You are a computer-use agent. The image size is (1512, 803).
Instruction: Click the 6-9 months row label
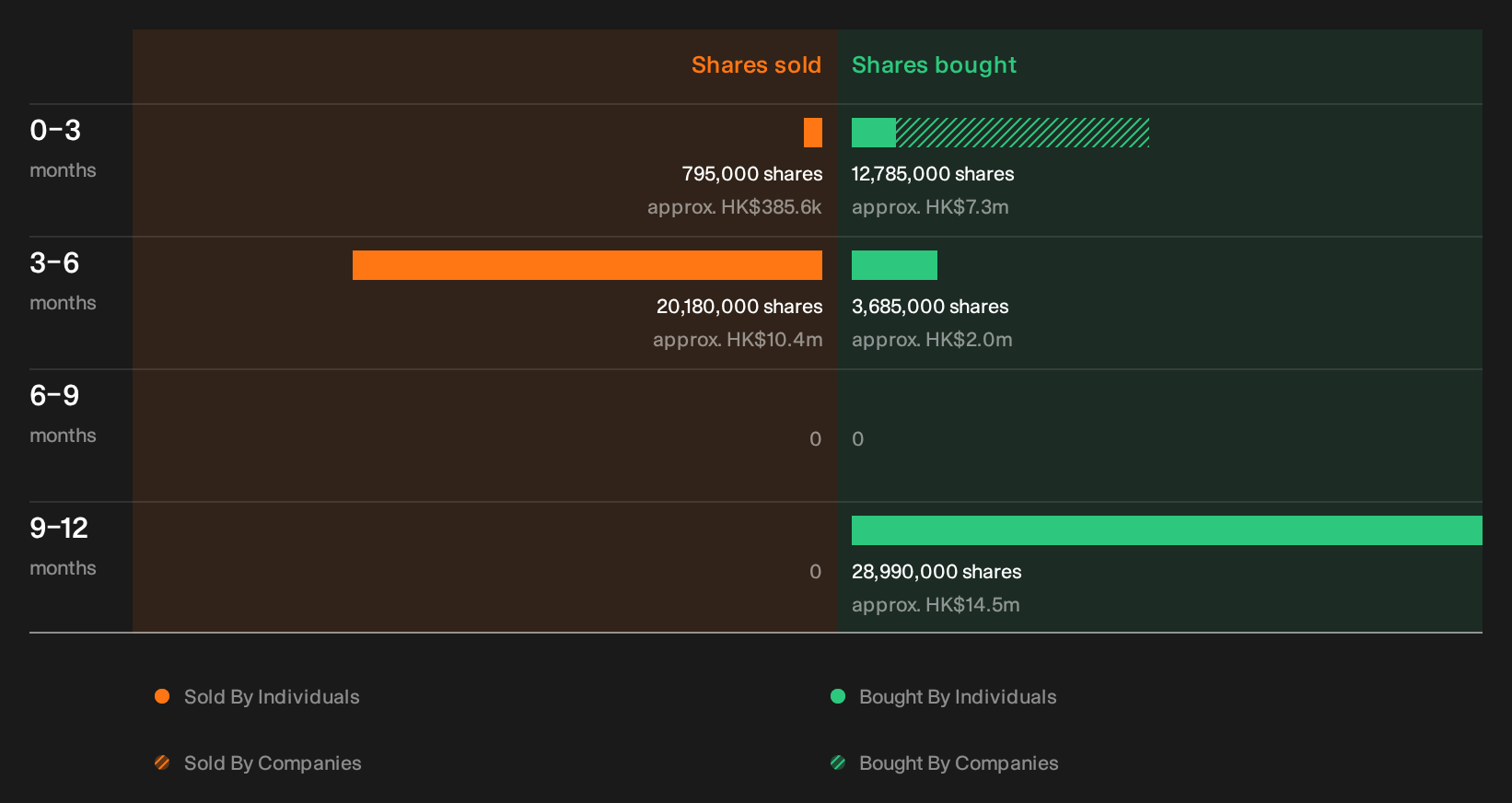coord(63,413)
